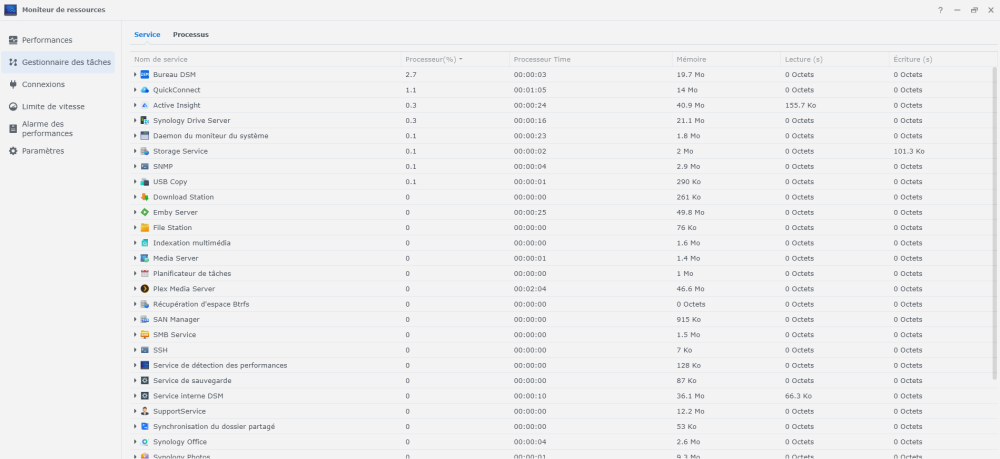Screen dimensions: 1000x459
Task: Go to Limite de vitesse section
Action: pos(52,106)
